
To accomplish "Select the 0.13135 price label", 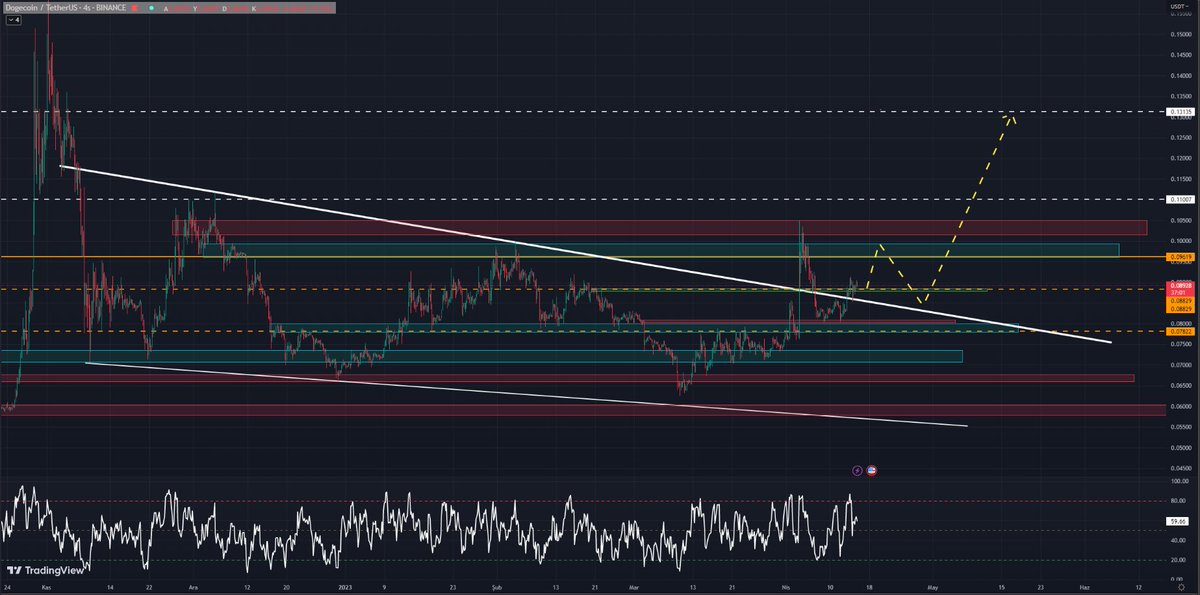I will [1181, 112].
